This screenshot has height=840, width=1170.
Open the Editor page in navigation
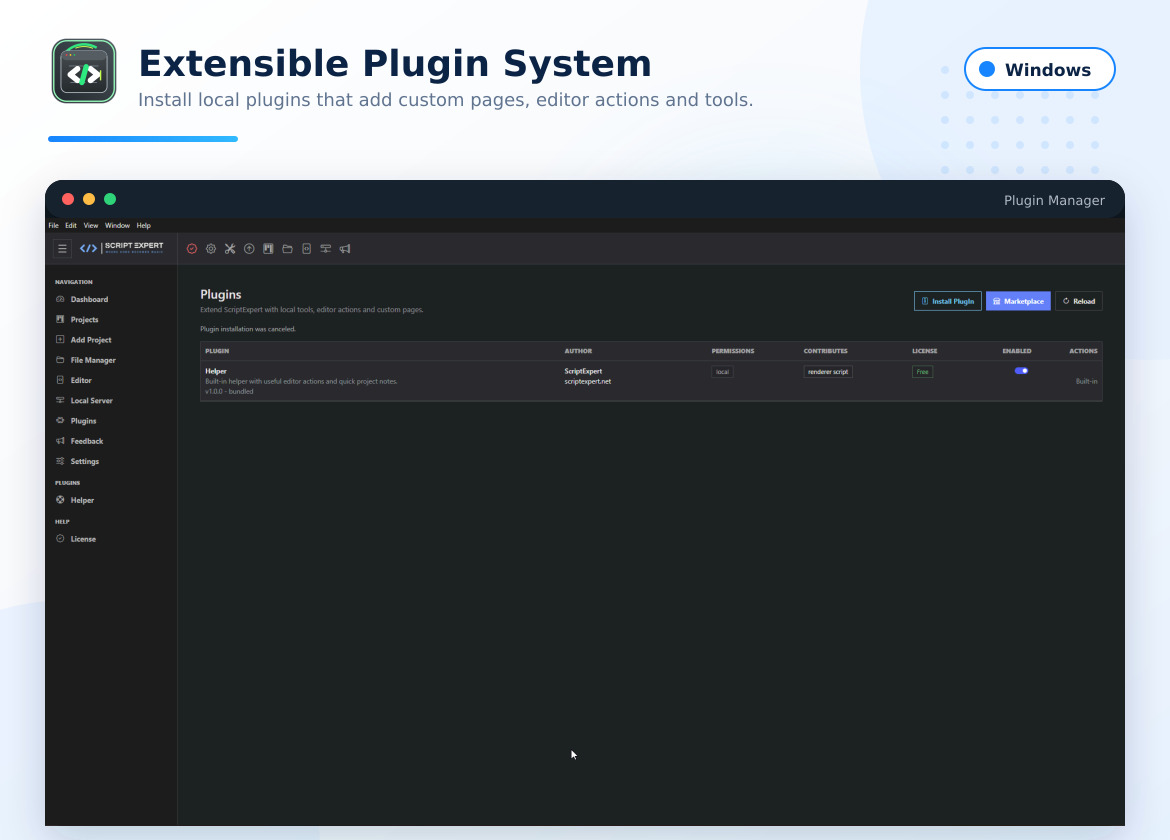[82, 380]
